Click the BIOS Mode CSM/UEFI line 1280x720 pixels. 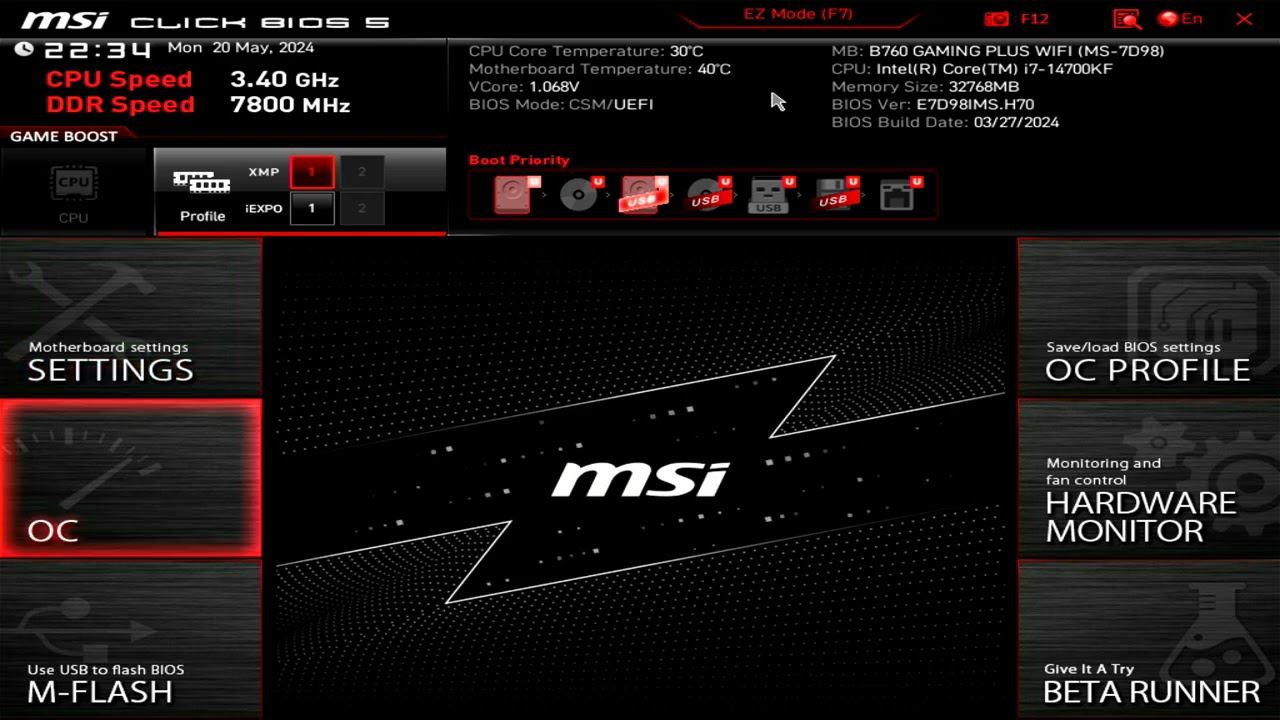[561, 104]
